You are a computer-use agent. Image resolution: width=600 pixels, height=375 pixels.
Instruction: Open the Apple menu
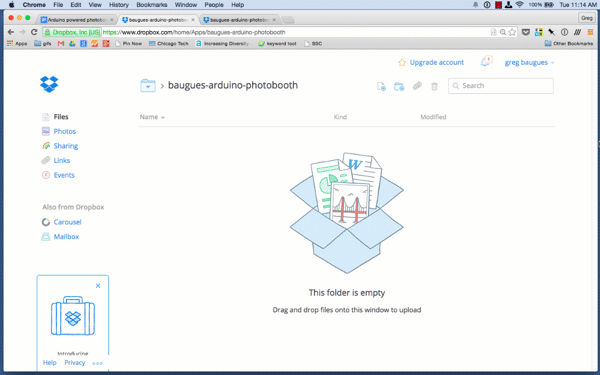pyautogui.click(x=11, y=5)
